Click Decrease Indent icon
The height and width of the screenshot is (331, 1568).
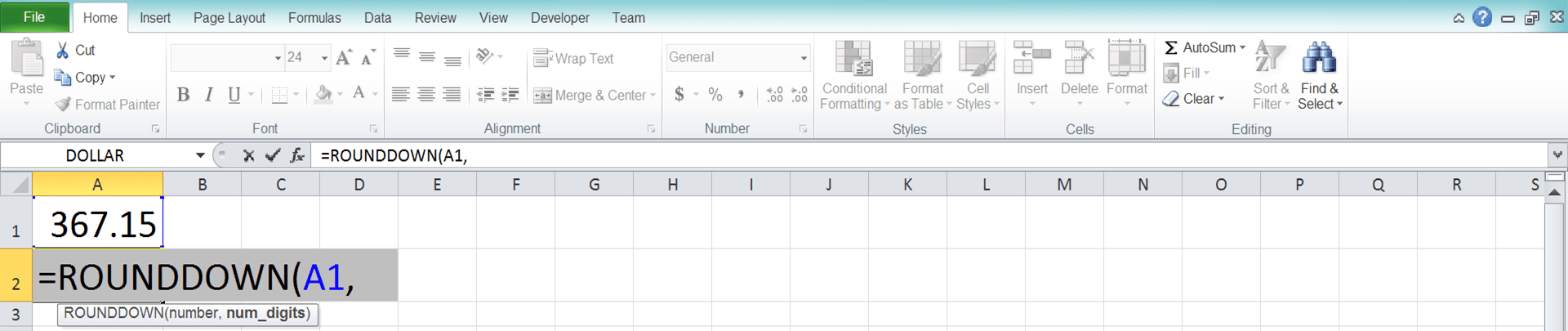pos(485,95)
